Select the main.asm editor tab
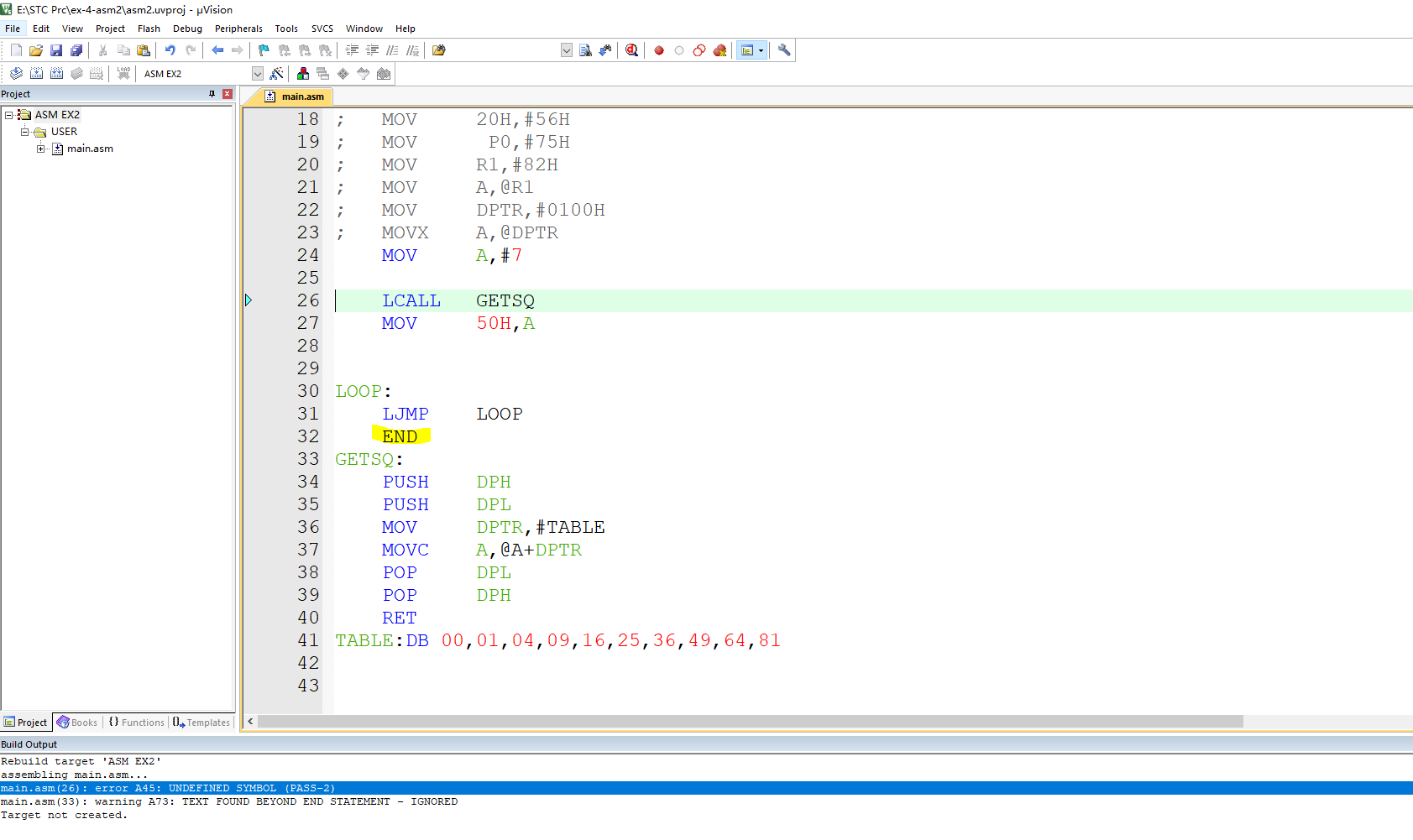Viewport: 1413px width, 840px height. coord(295,97)
